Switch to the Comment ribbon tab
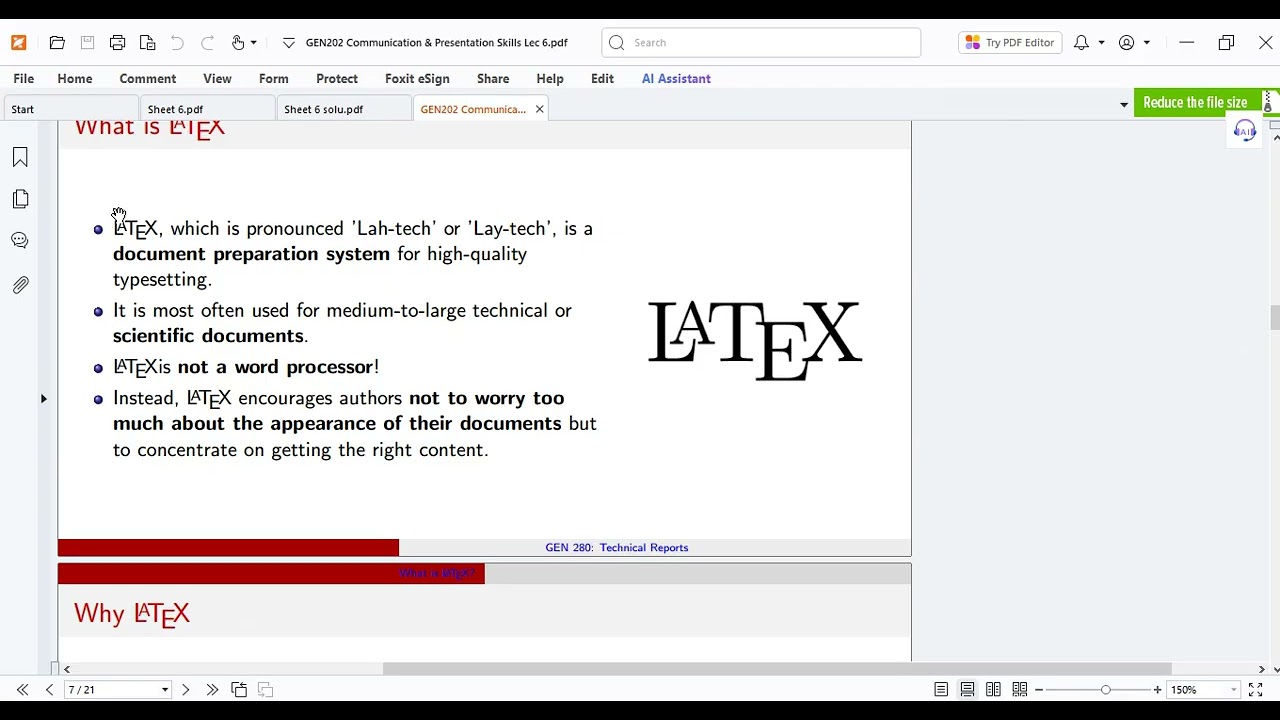 point(147,79)
